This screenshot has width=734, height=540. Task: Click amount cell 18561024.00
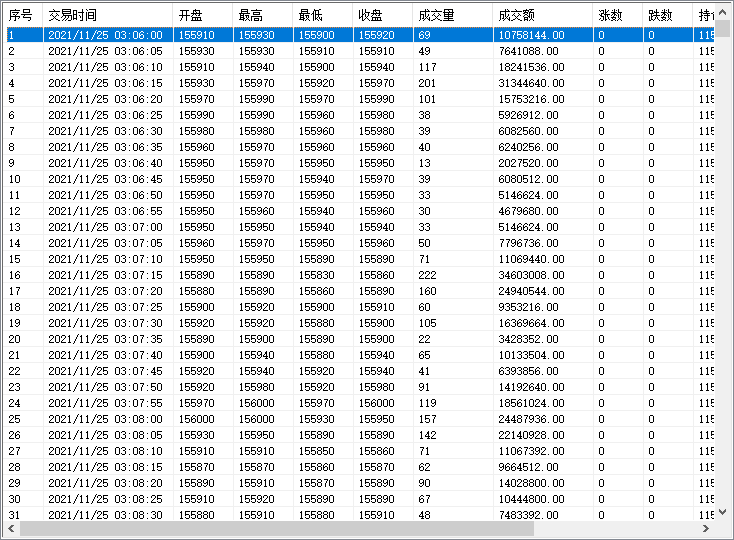coord(531,403)
